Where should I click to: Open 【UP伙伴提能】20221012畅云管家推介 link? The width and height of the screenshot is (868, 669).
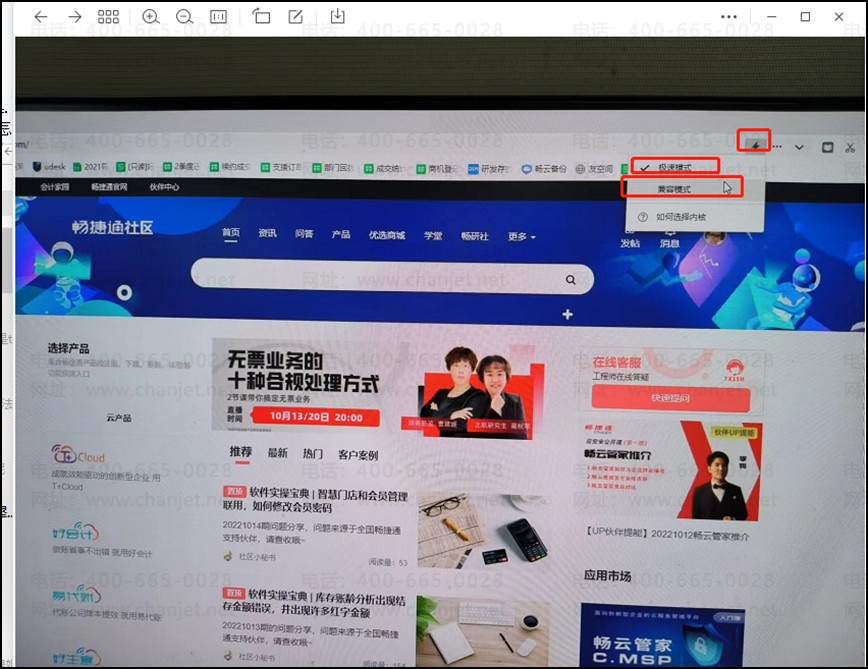(x=667, y=535)
